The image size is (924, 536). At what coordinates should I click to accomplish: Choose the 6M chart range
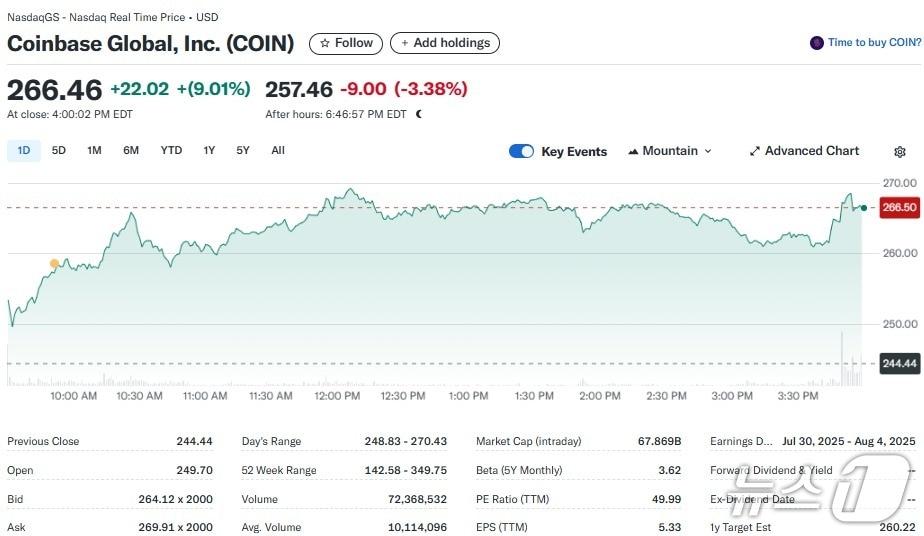pos(131,151)
